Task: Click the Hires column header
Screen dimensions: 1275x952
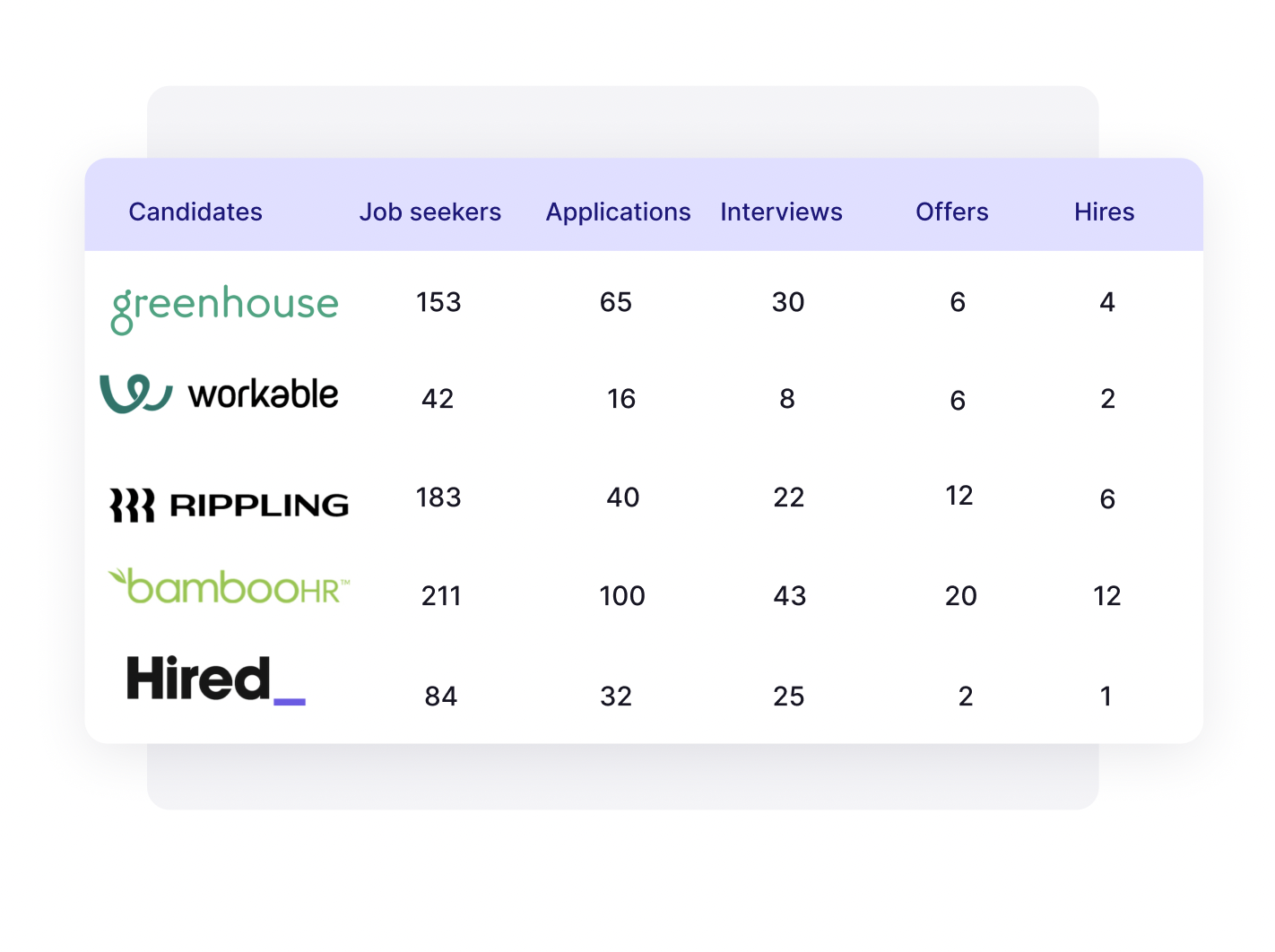Action: point(1104,212)
